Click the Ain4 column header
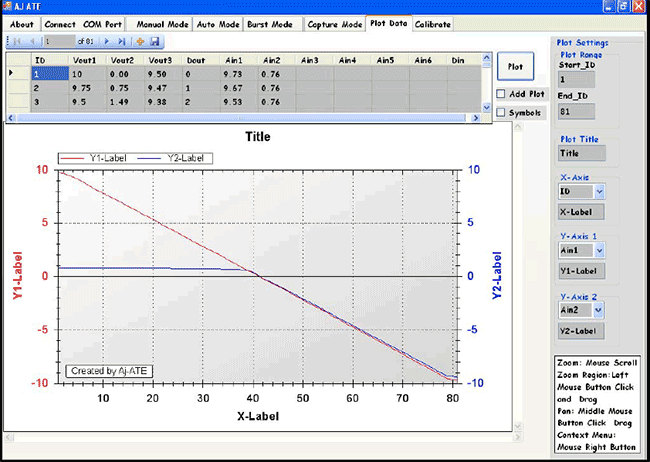The height and width of the screenshot is (462, 650). pos(352,60)
